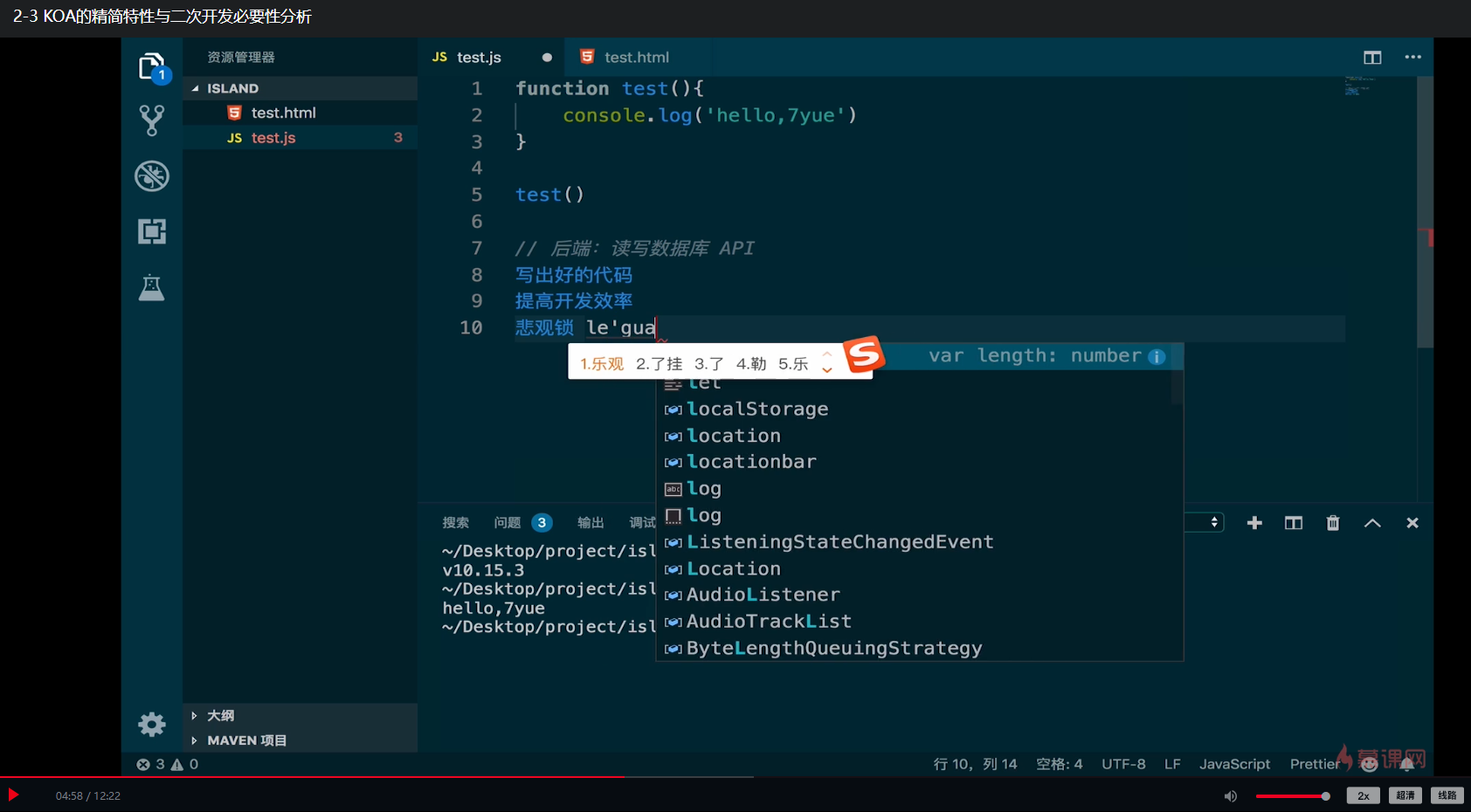Kill terminal with the trash icon

[1333, 523]
